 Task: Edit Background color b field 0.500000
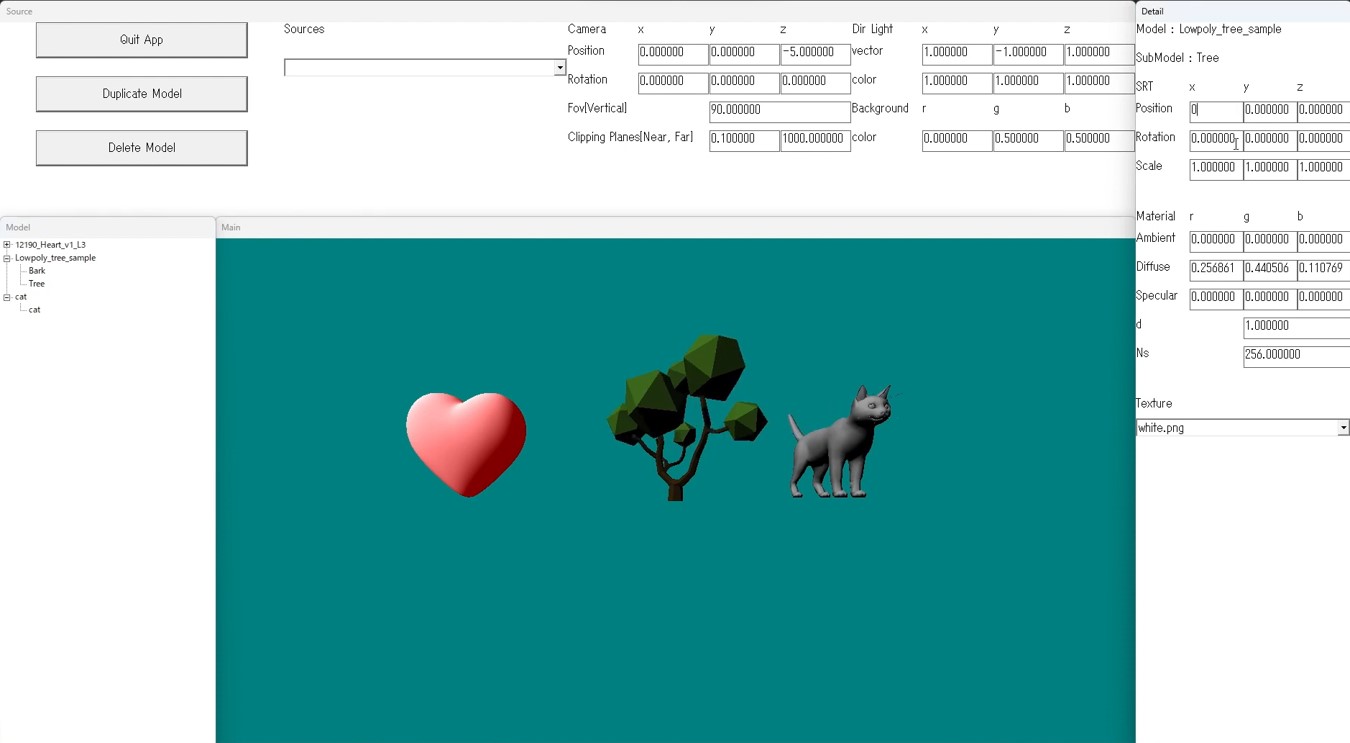tap(1099, 140)
